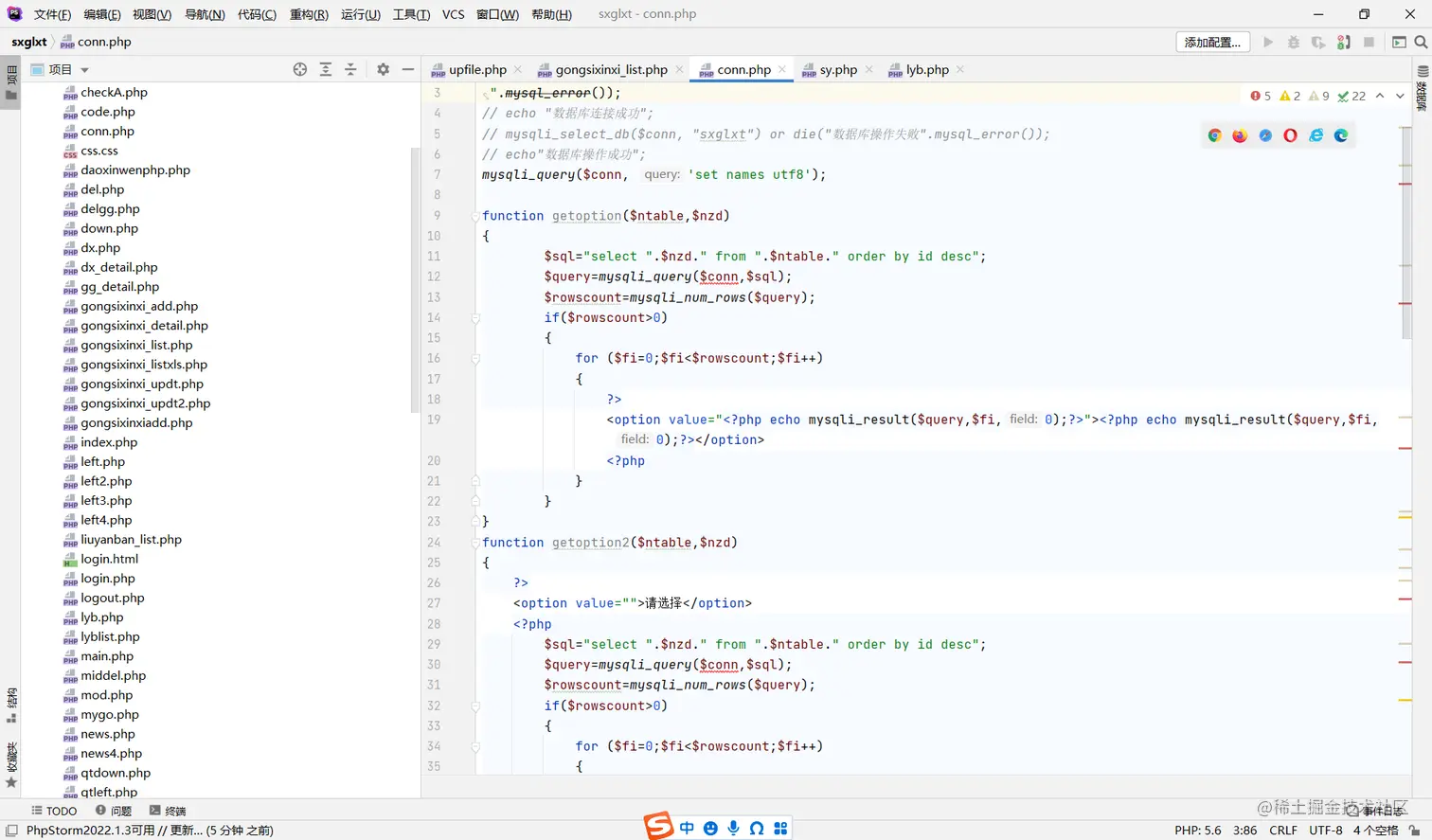
Task: Change UTF-8 file encoding
Action: 1326,831
